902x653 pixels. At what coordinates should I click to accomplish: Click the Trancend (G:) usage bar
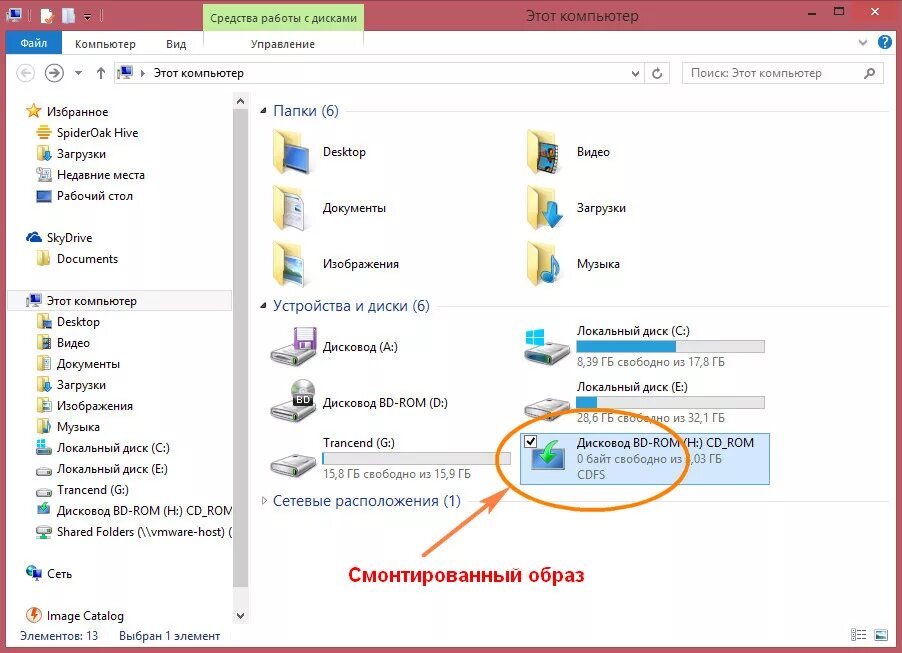pos(416,458)
